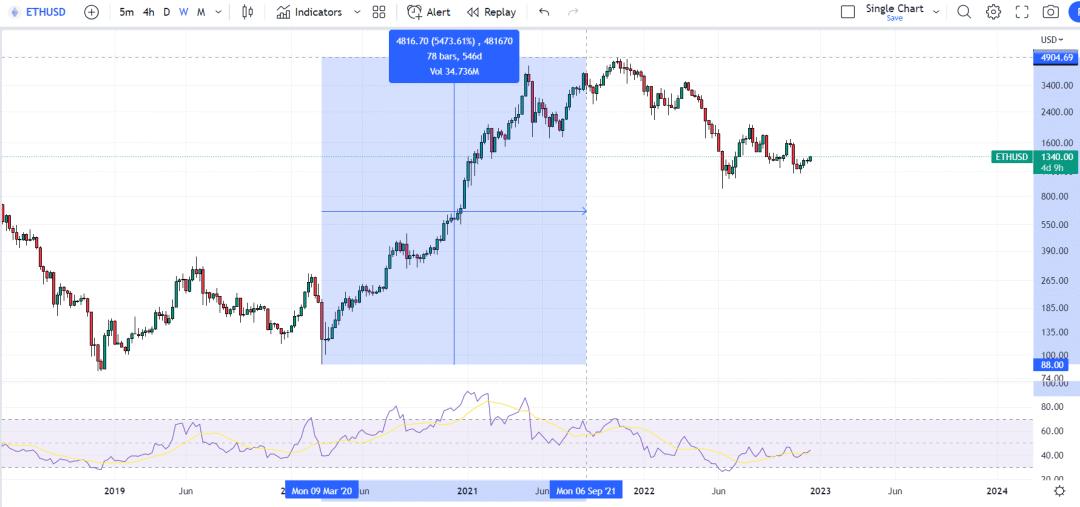The image size is (1080, 507).
Task: Open chart settings gear in toolbar
Action: pos(993,12)
